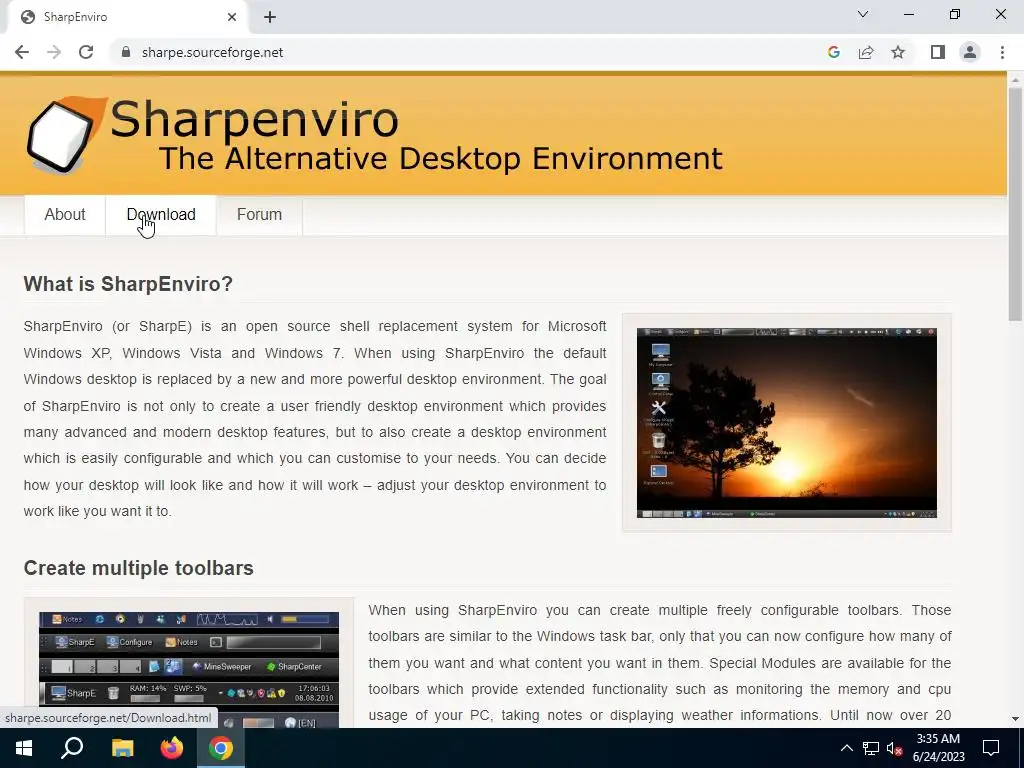This screenshot has height=768, width=1024.
Task: Open the notification center icon
Action: [991, 748]
